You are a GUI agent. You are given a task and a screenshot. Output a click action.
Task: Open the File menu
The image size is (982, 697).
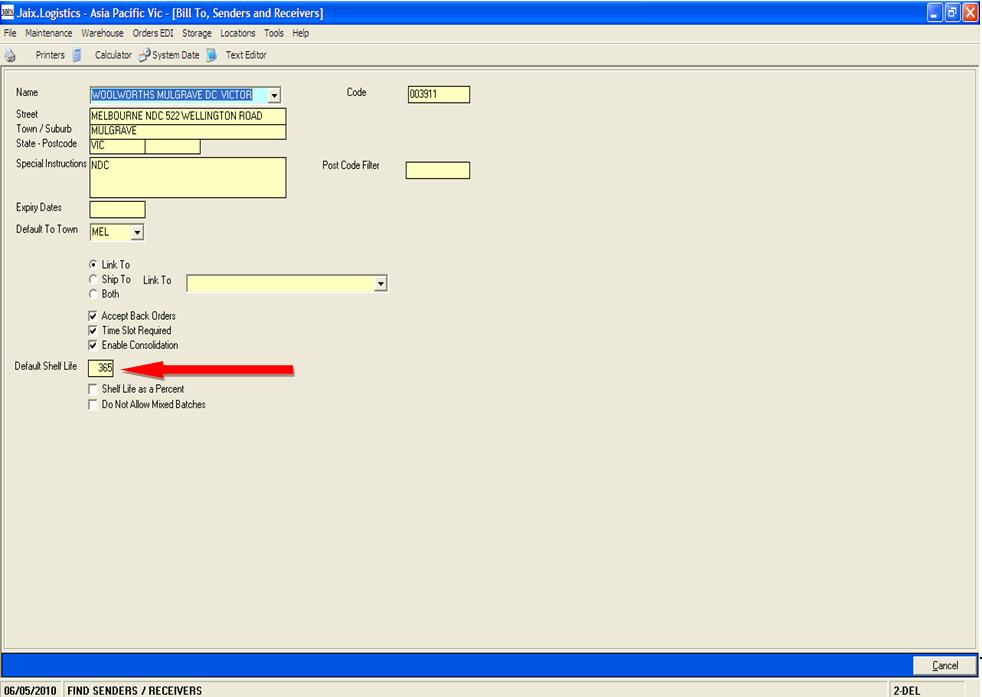pyautogui.click(x=10, y=33)
